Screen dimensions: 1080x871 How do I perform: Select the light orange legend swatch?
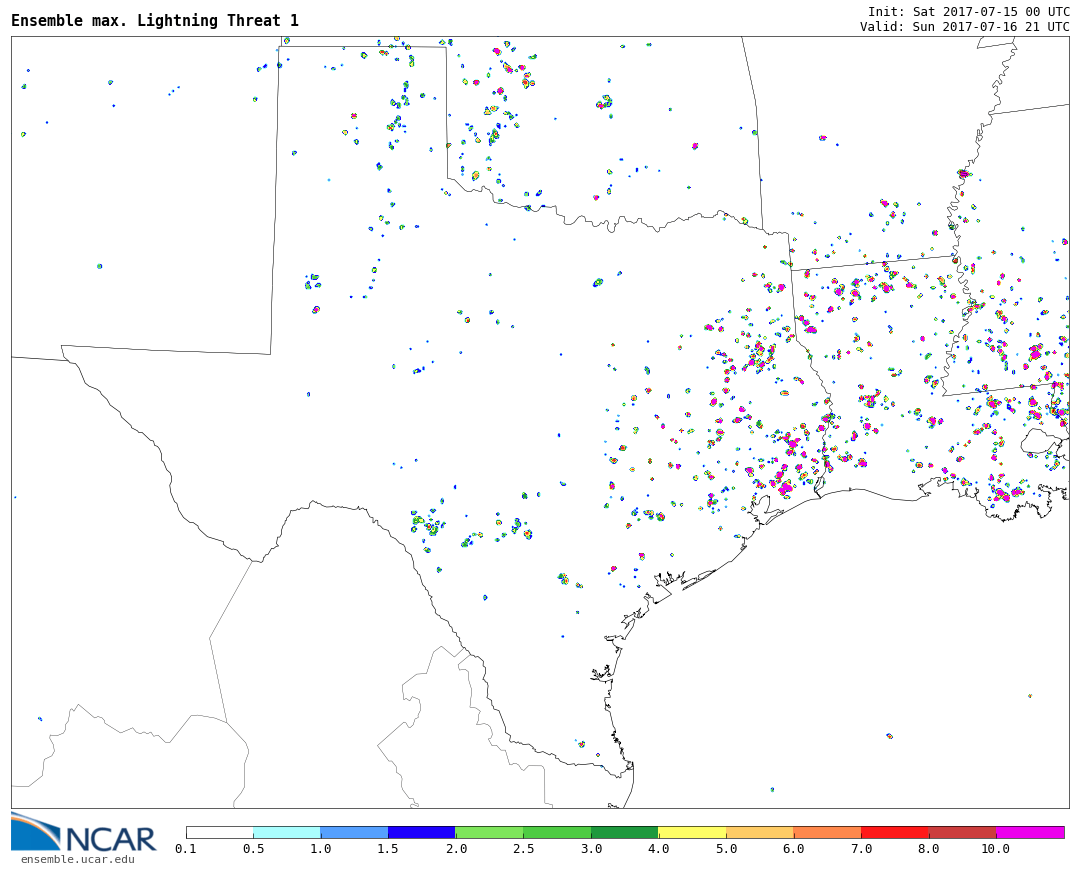pos(760,832)
